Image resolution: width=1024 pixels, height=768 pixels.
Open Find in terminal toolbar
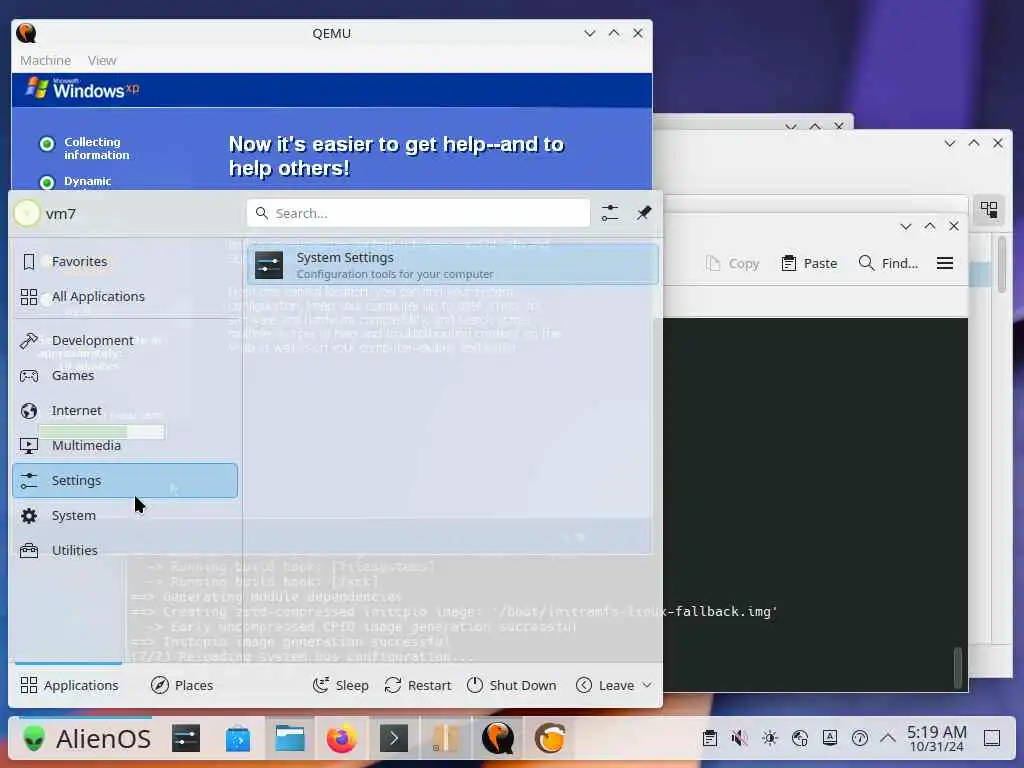click(x=888, y=263)
